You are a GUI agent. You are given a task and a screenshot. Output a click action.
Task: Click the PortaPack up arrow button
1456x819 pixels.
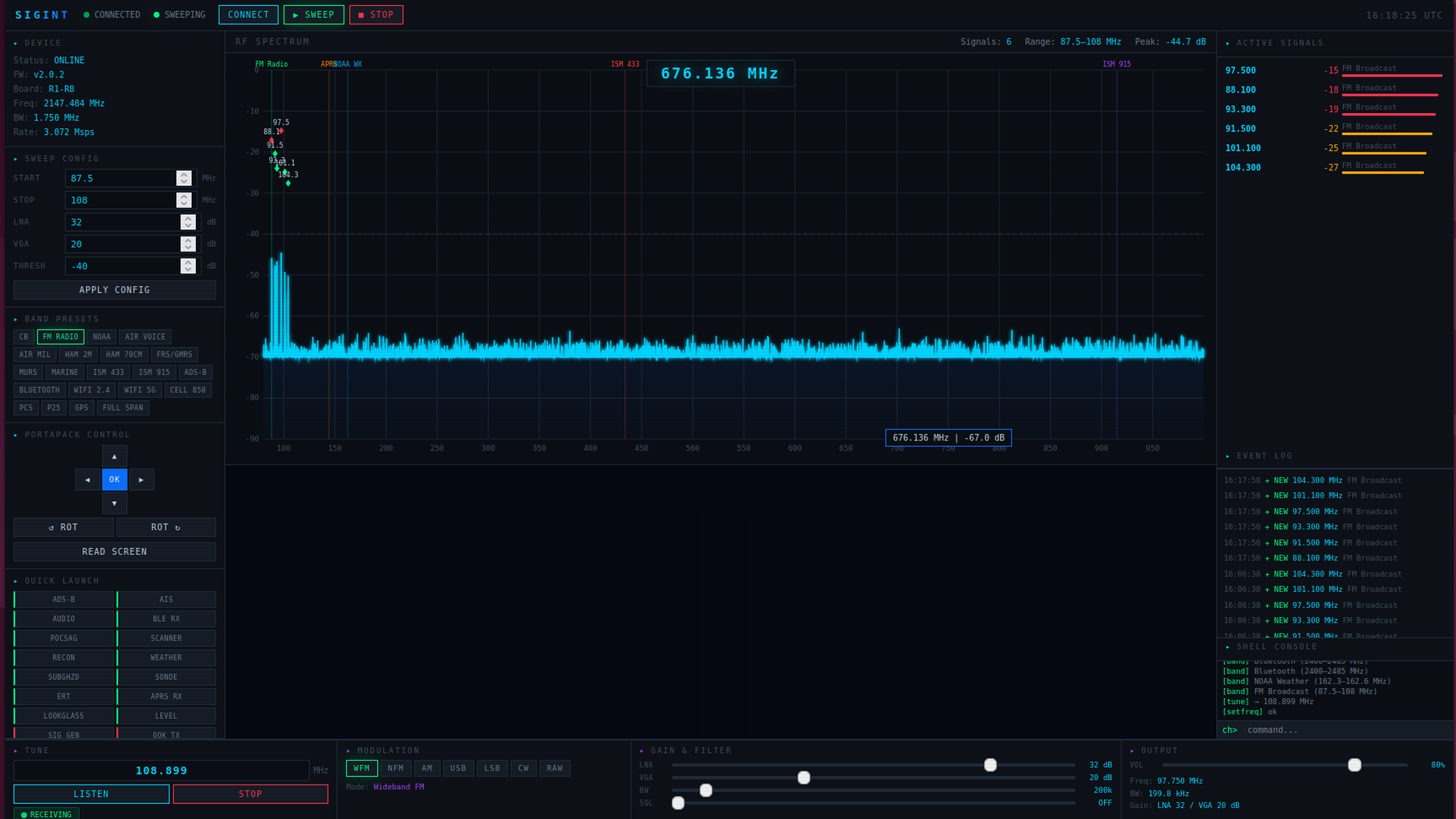pos(114,456)
